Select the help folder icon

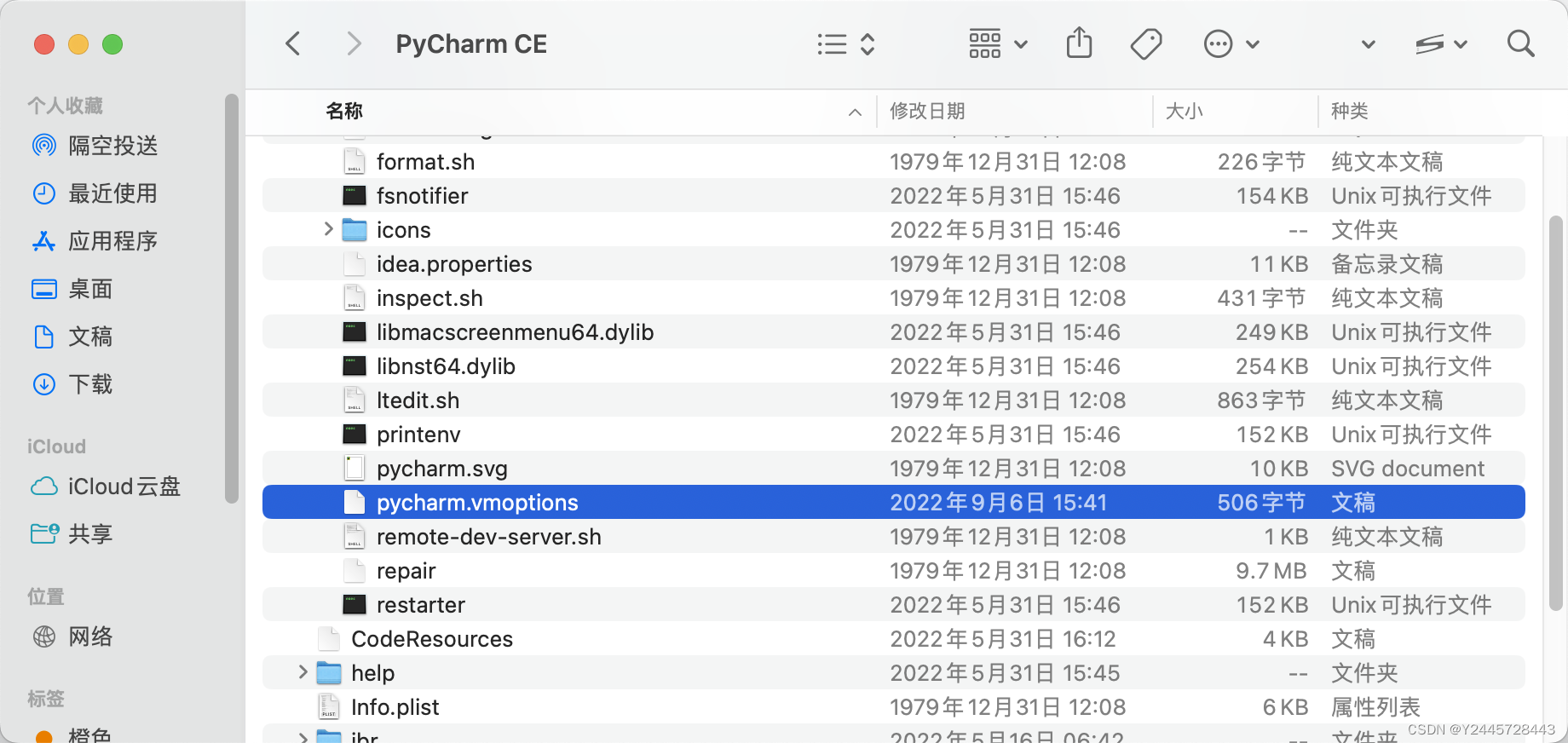point(329,673)
